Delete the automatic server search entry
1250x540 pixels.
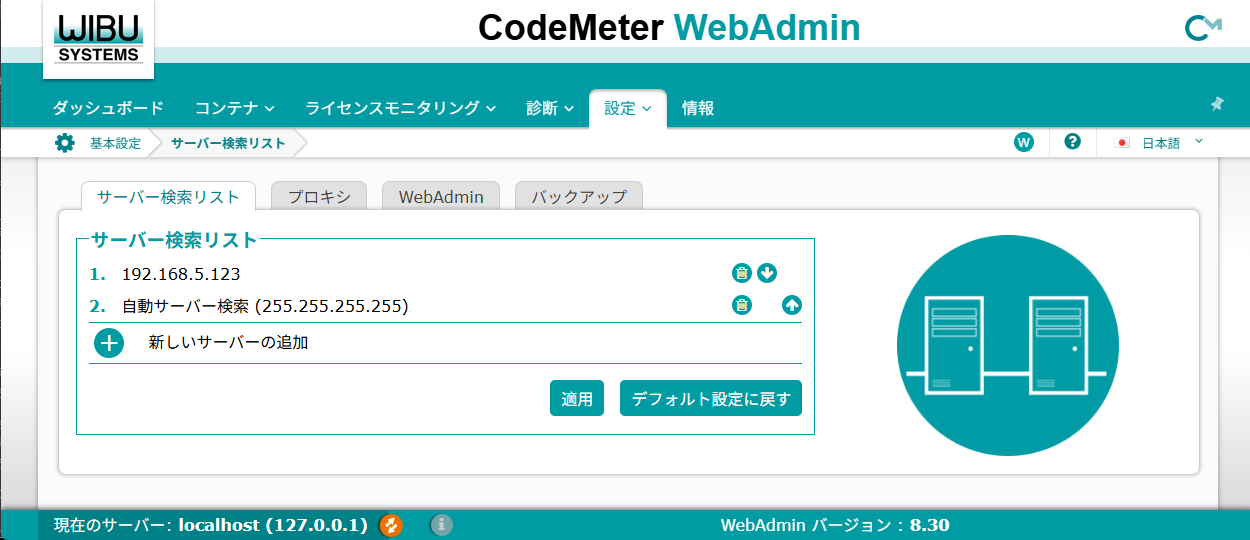tap(741, 306)
